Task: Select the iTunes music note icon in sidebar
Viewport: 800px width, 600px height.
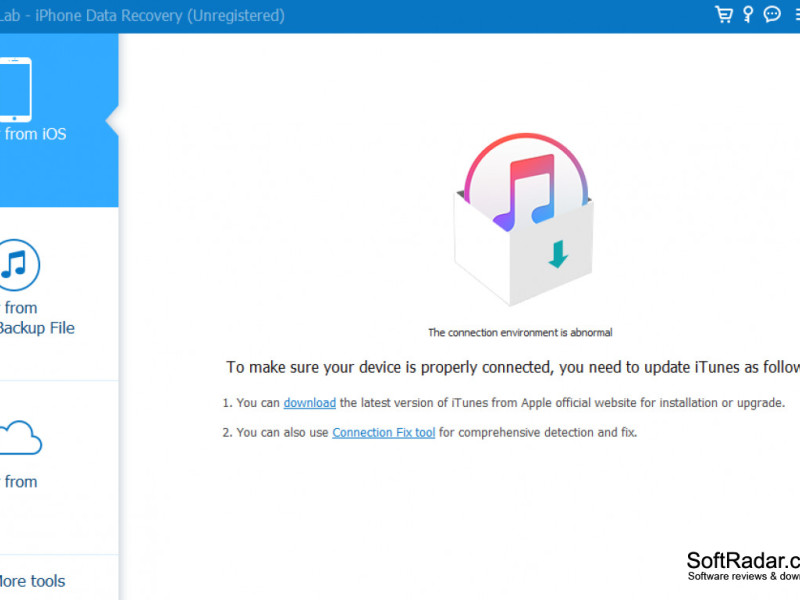Action: 18,265
